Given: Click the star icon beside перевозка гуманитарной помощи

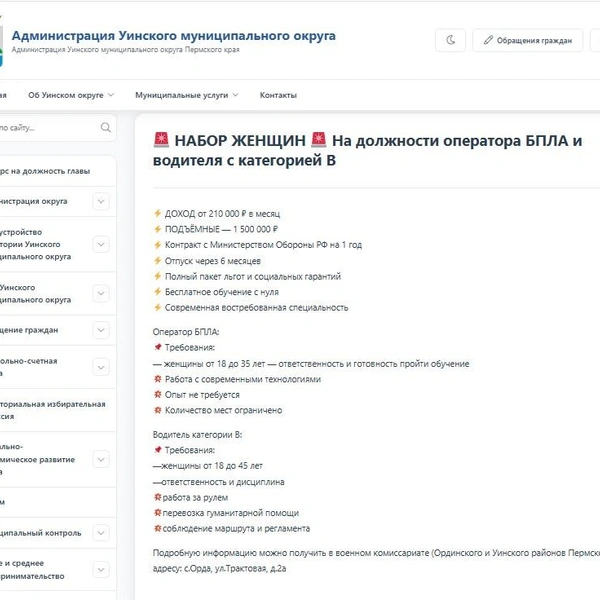Looking at the screenshot, I should [x=157, y=512].
